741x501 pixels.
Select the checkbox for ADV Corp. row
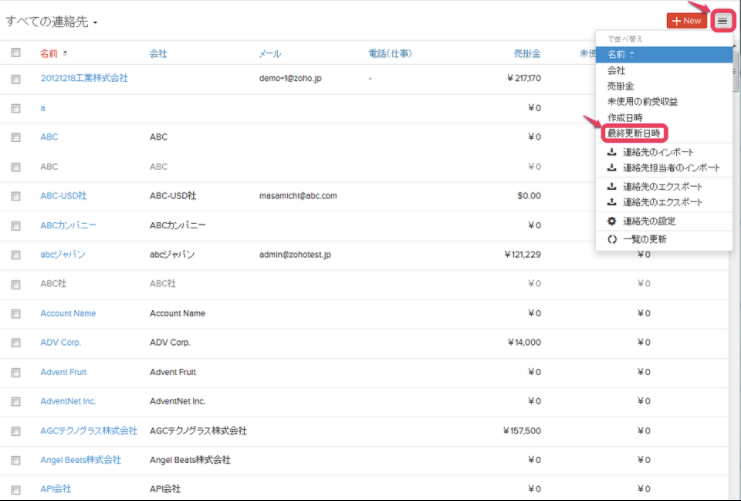pyautogui.click(x=15, y=343)
